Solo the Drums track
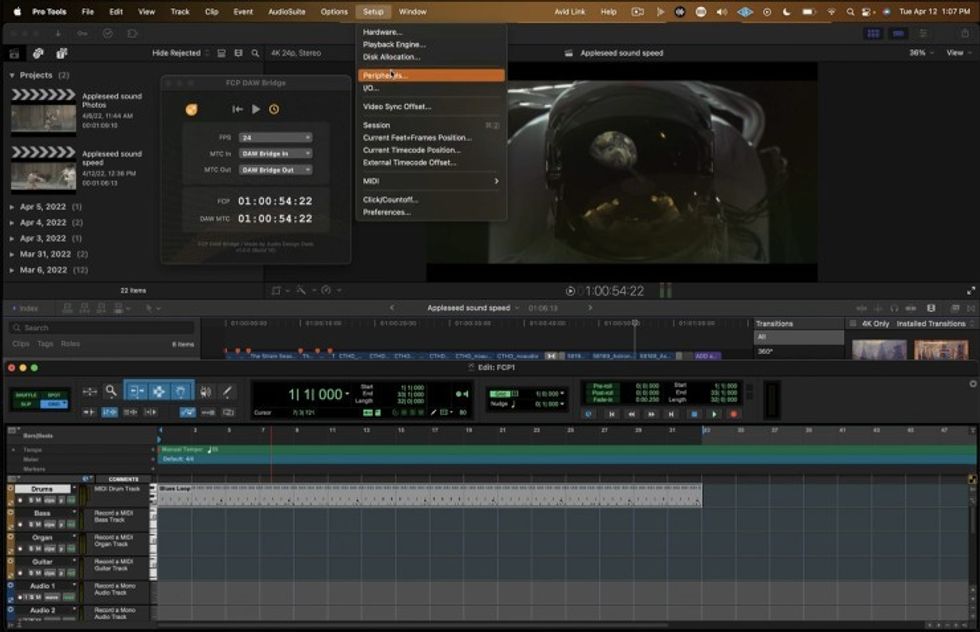Viewport: 980px width, 632px height. tap(30, 500)
